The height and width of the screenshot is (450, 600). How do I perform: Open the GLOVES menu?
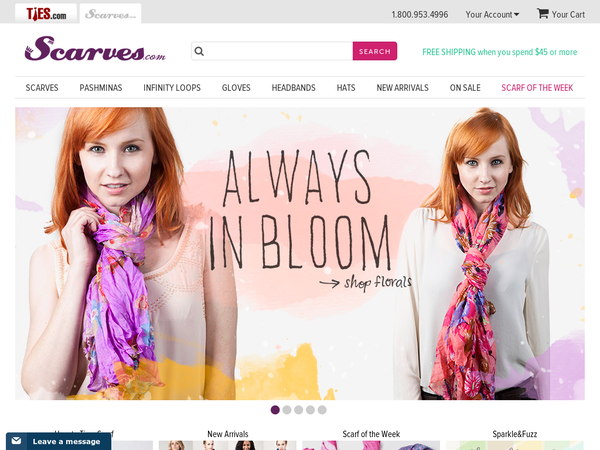(x=236, y=88)
